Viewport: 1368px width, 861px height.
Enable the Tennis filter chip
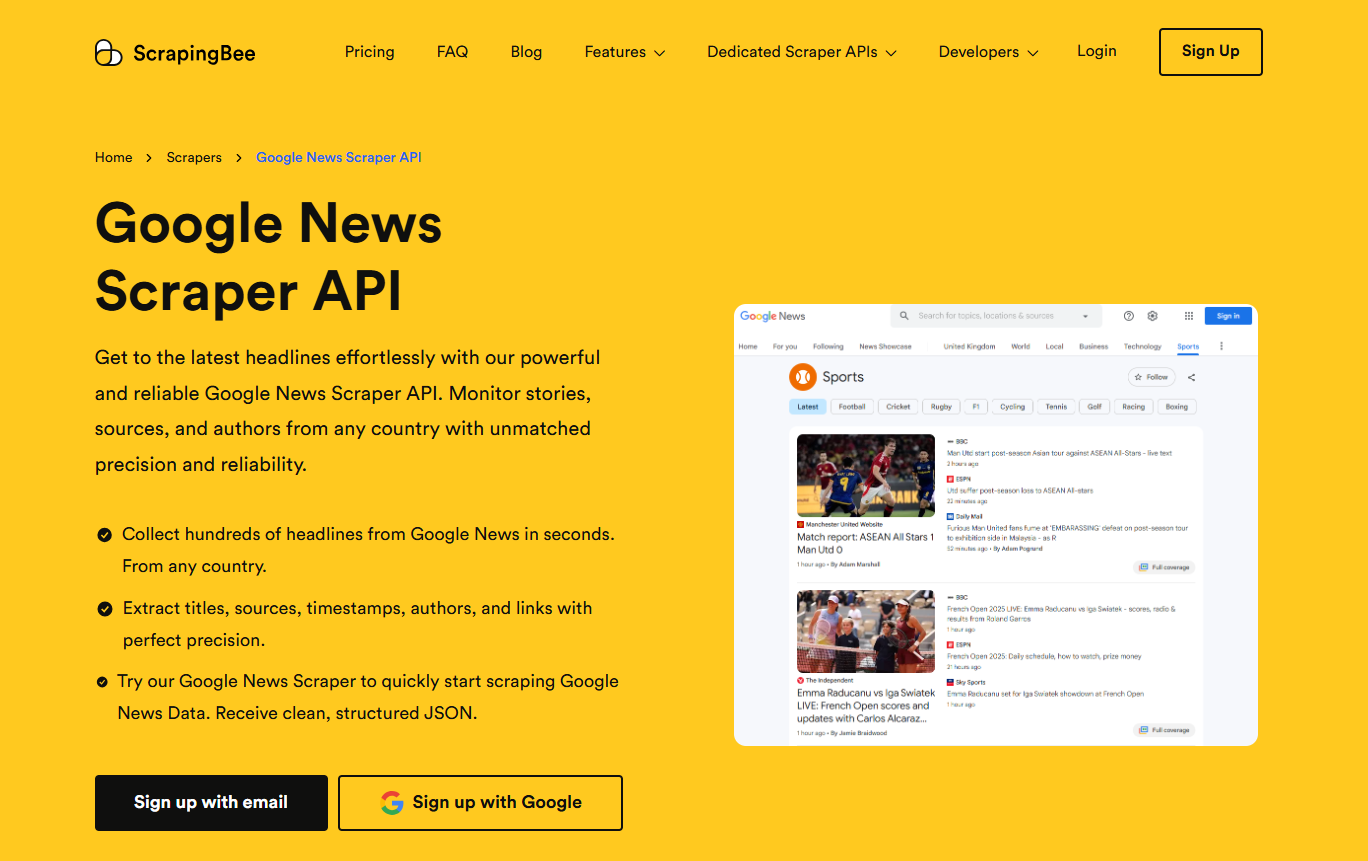1056,406
